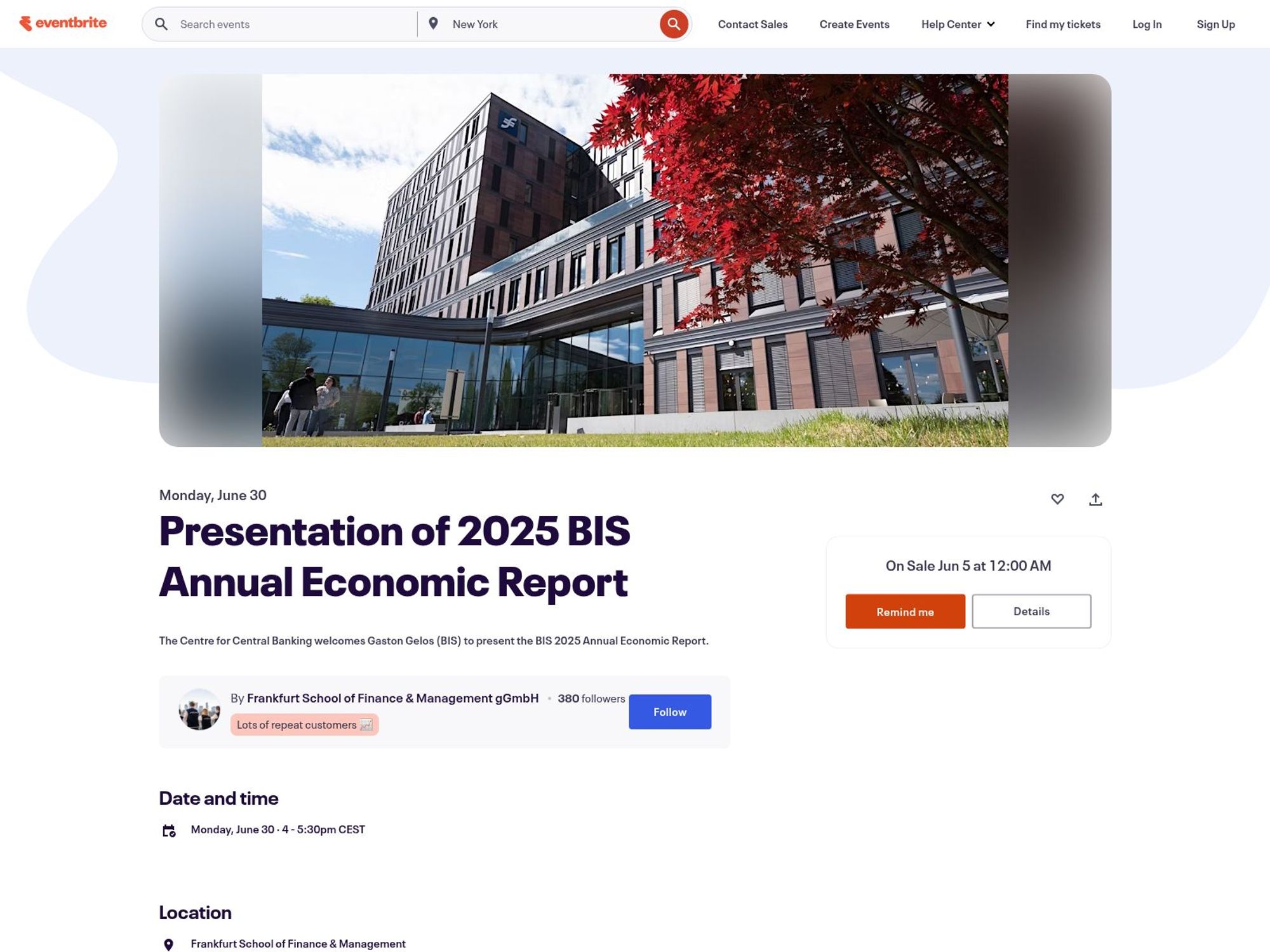Image resolution: width=1270 pixels, height=952 pixels.
Task: Open the Frankfurt School of Finance & Management gGmbH link
Action: click(392, 698)
